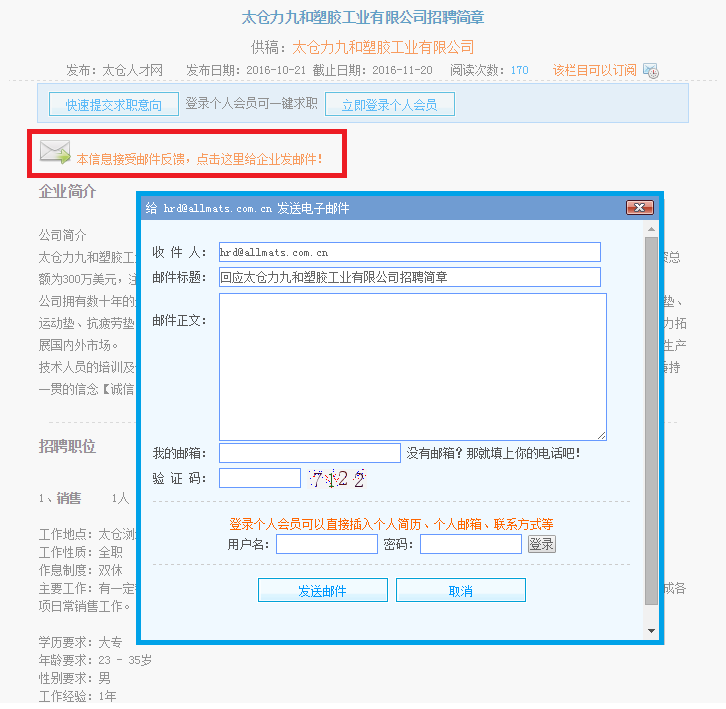The height and width of the screenshot is (709, 726).
Task: Click the dialog title 给 hrd@allmats.com.cn 发送电子邮件
Action: 247,208
